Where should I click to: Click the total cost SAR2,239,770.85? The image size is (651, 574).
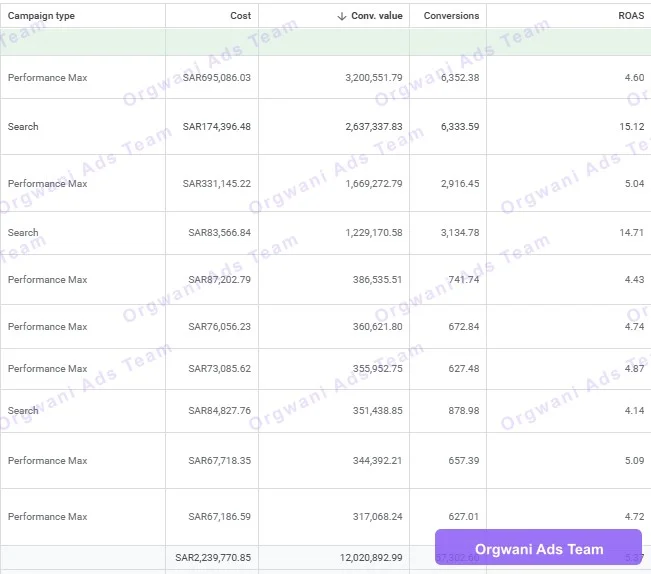[x=213, y=558]
